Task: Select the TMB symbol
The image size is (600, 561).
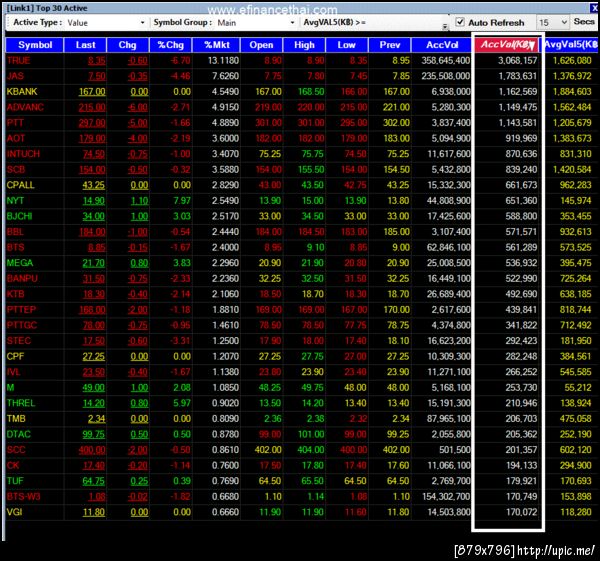Action: [x=16, y=419]
